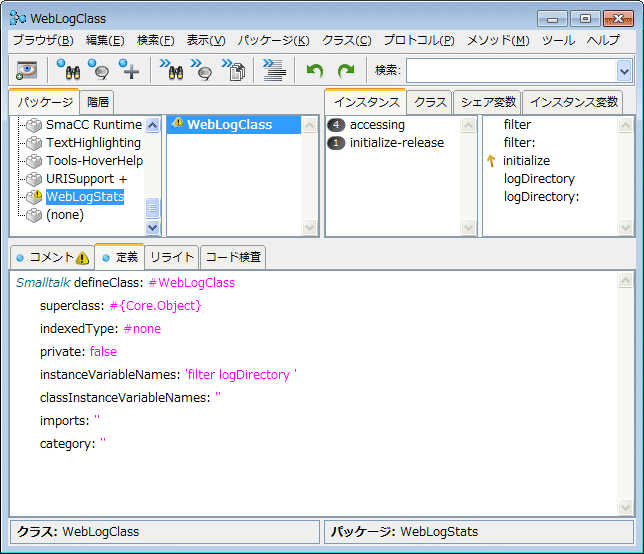Select the URISupport + package
This screenshot has width=644, height=554.
point(86,179)
